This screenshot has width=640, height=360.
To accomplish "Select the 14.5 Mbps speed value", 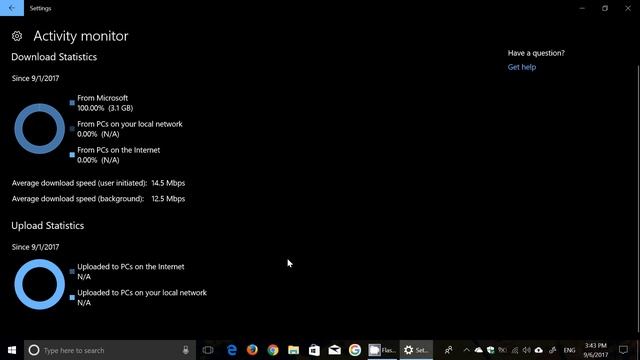I will [x=168, y=183].
